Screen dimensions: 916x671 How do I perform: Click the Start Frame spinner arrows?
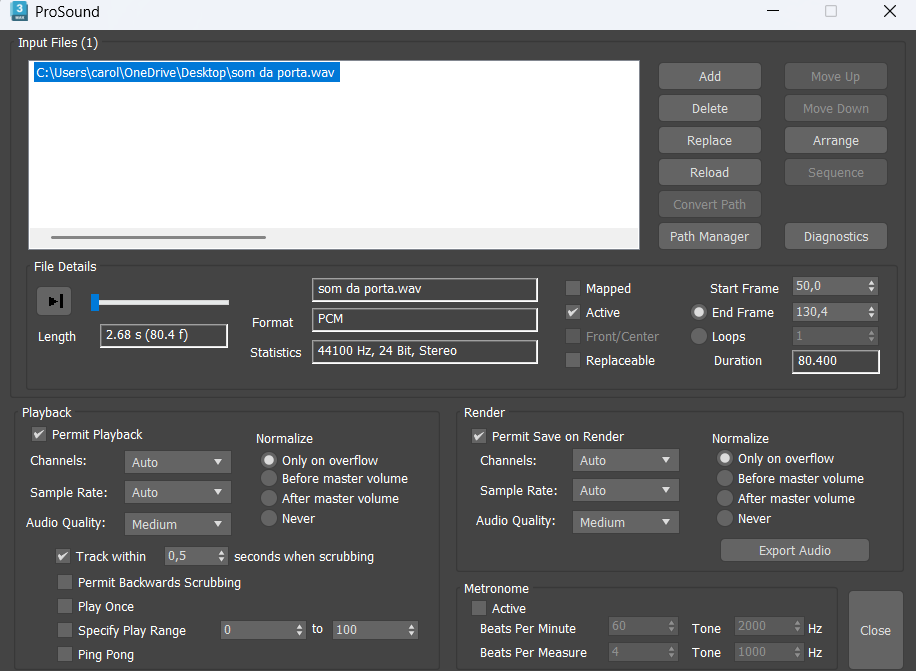pyautogui.click(x=872, y=287)
